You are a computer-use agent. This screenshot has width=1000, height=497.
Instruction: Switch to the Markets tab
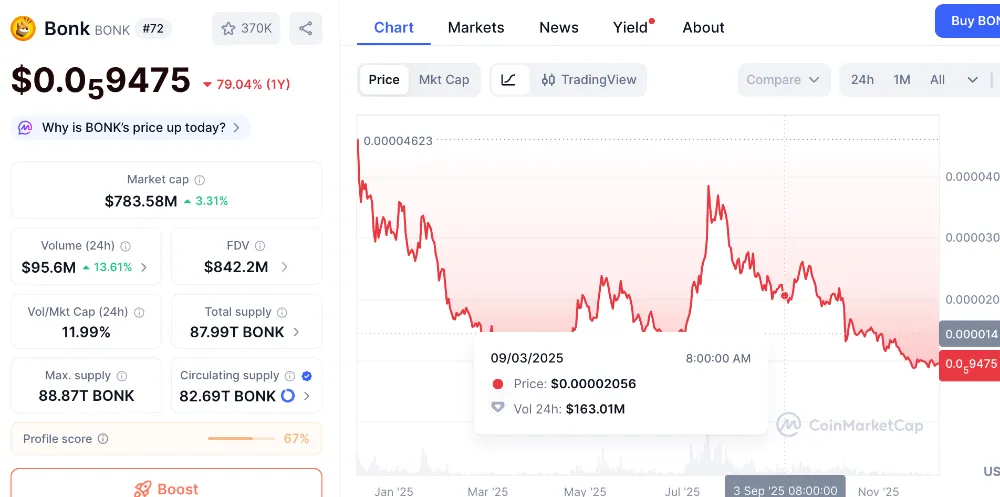pos(476,27)
